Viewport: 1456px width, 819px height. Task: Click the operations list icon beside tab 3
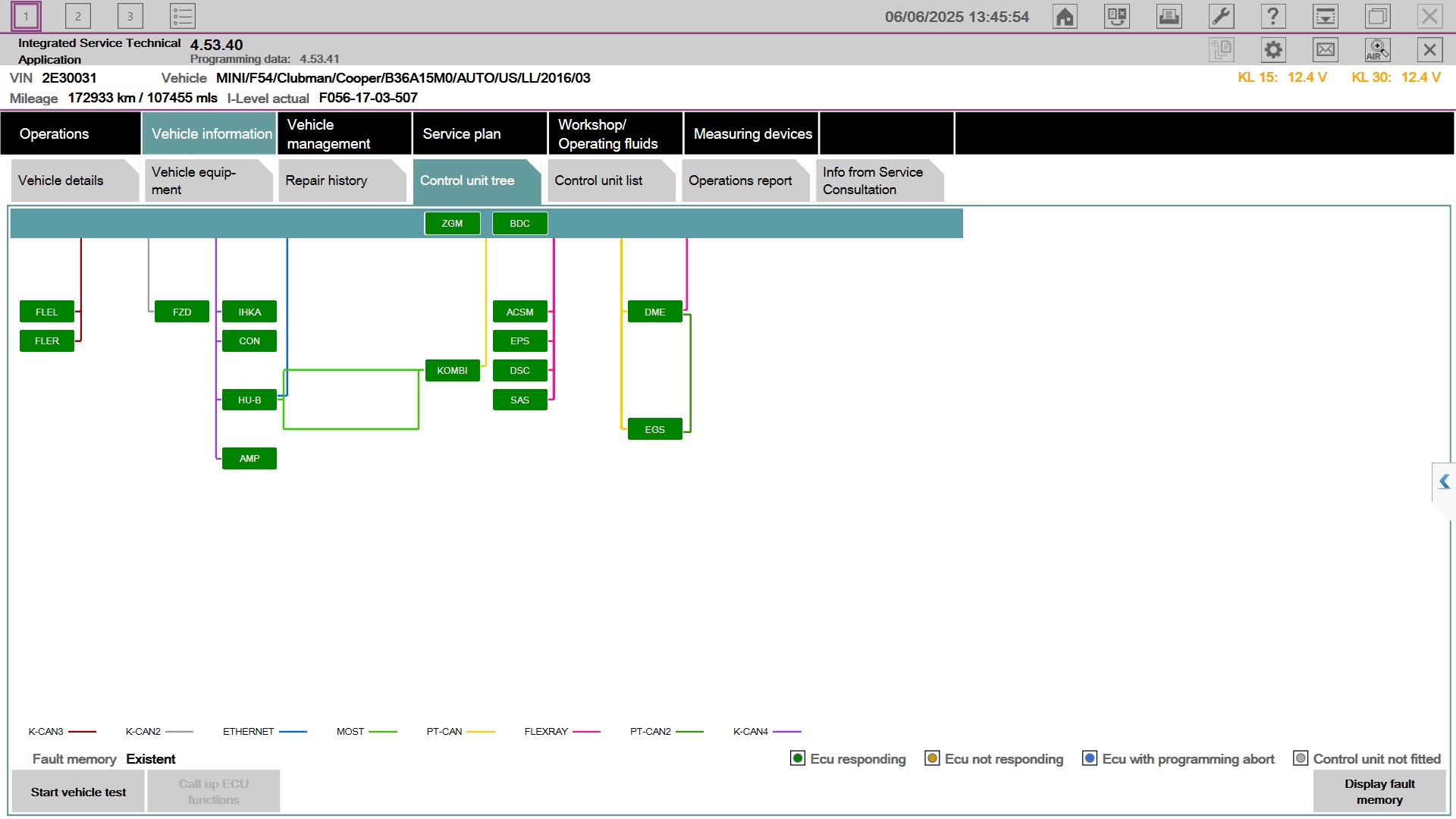click(x=182, y=16)
